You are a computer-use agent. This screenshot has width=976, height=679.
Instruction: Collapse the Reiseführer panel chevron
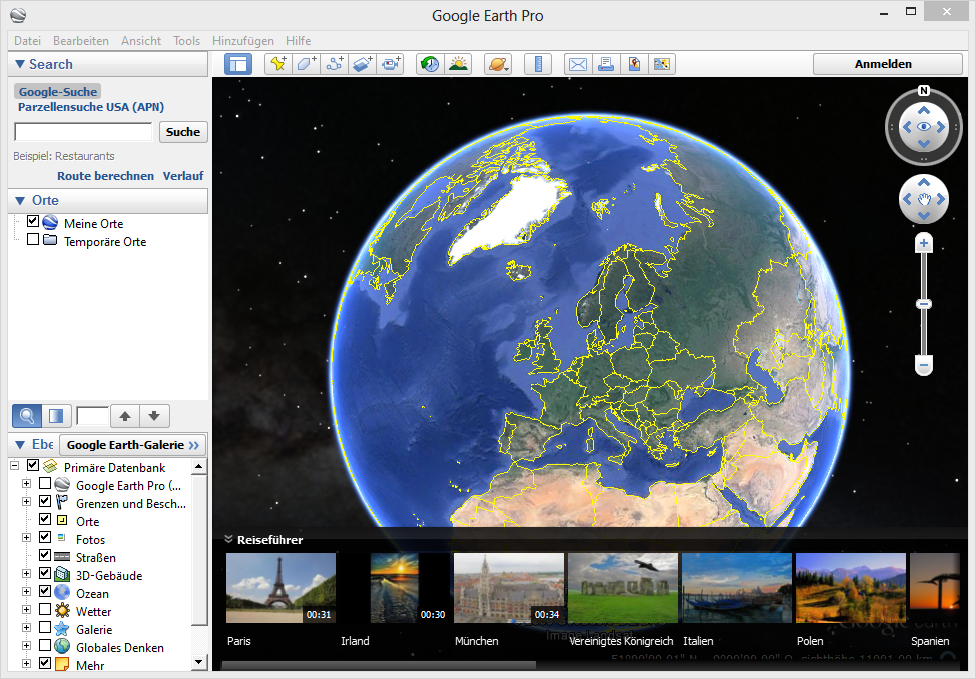click(228, 540)
